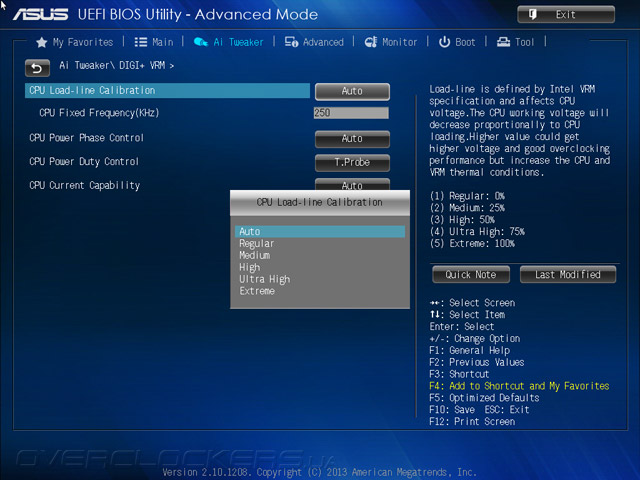Click the F10: Save ESC: Exit hint
The width and height of the screenshot is (640, 480).
[479, 410]
